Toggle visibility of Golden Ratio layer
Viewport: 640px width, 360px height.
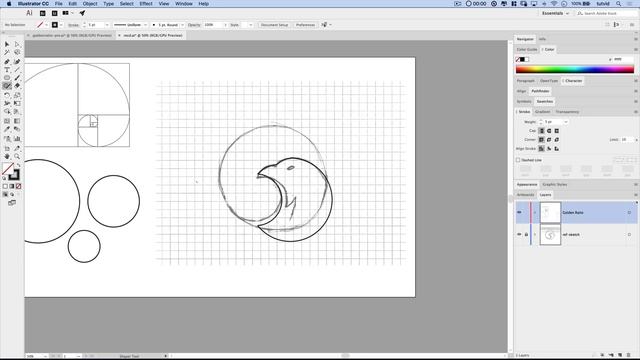pos(519,212)
